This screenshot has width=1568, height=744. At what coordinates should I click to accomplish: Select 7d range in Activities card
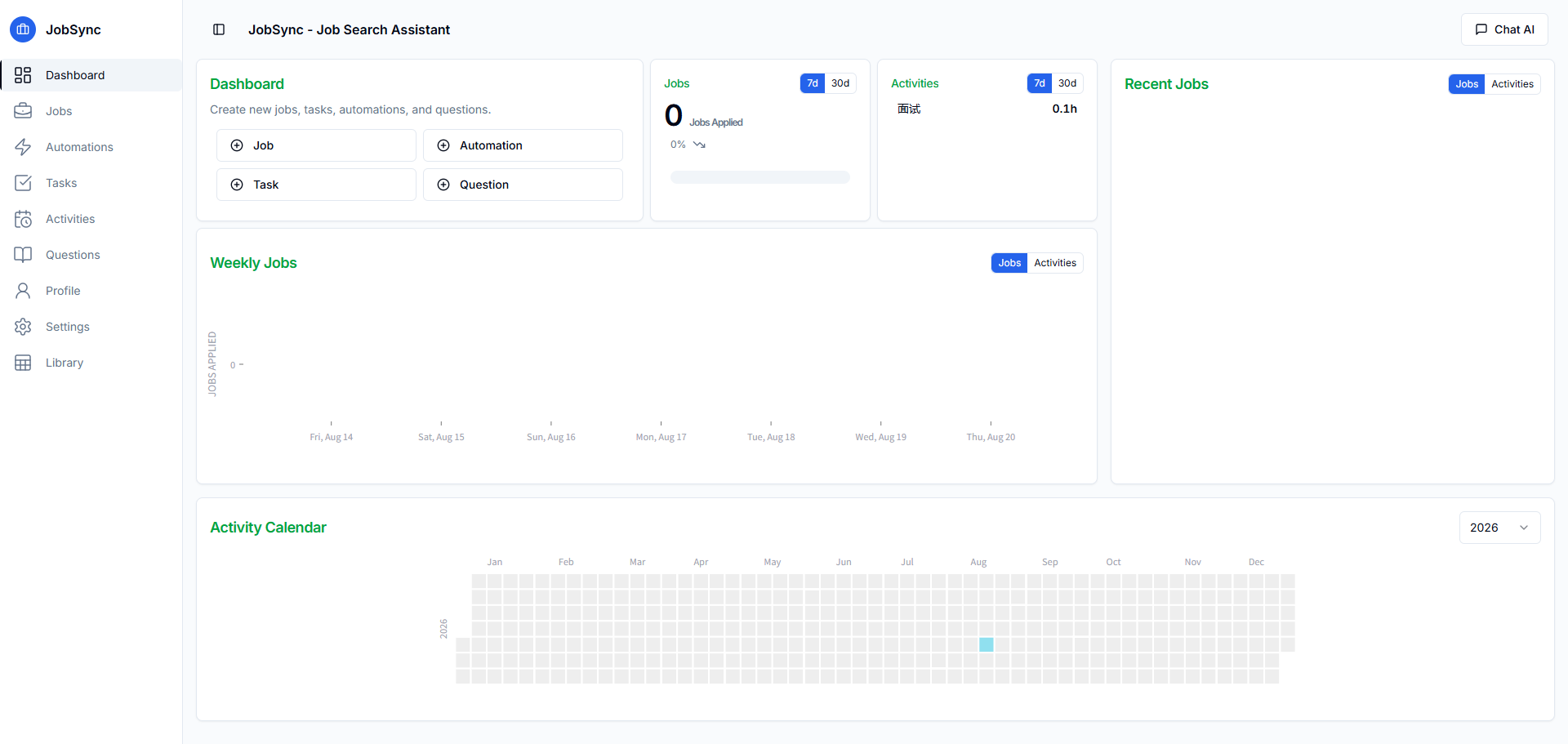pyautogui.click(x=1040, y=83)
